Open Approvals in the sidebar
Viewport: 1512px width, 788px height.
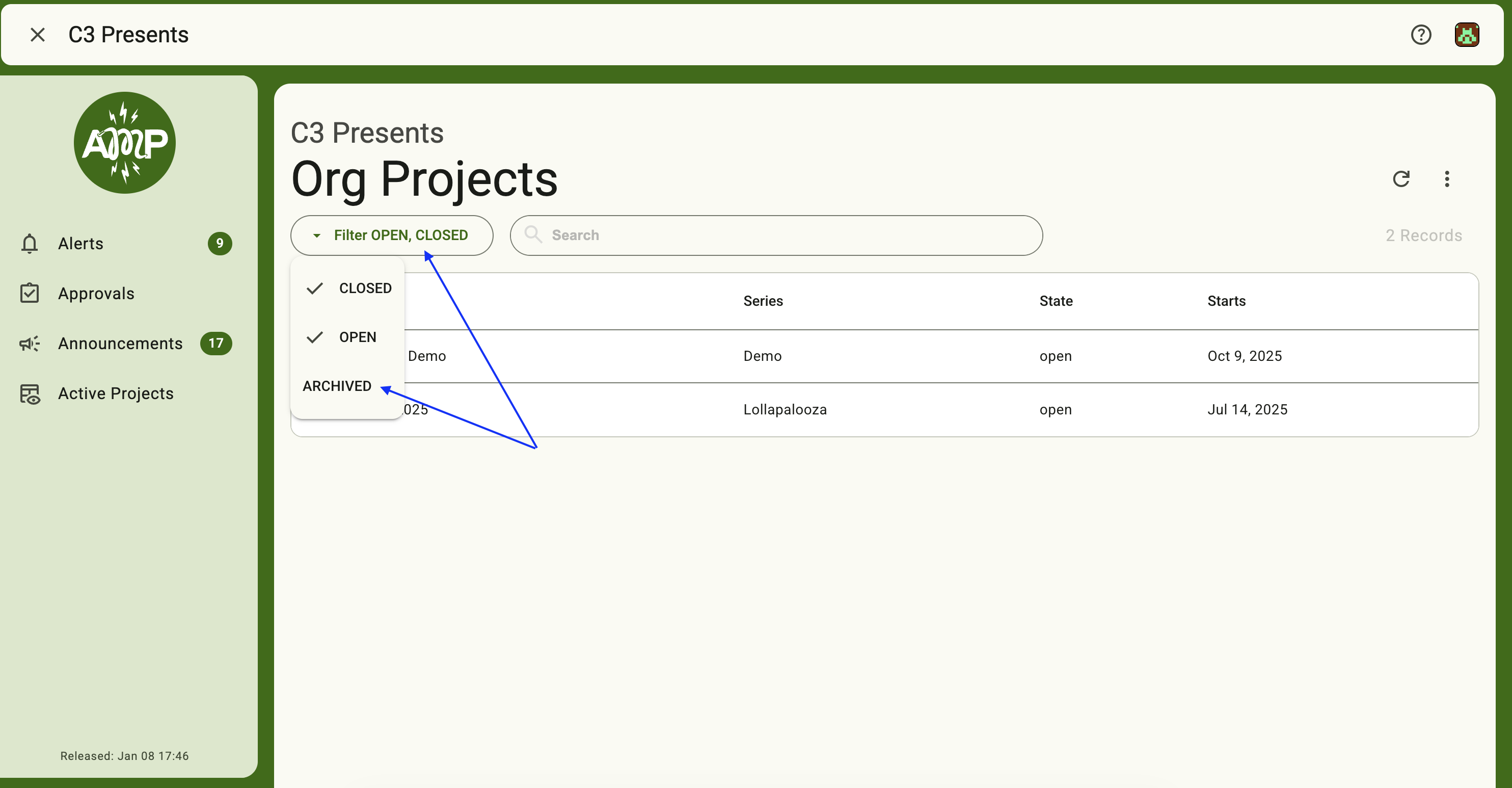pyautogui.click(x=126, y=293)
